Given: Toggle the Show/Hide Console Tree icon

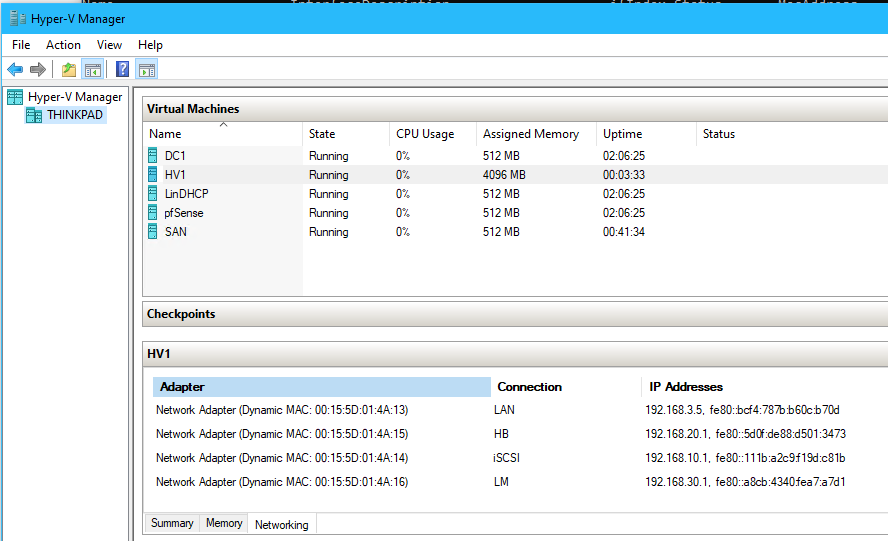Looking at the screenshot, I should click(x=92, y=70).
